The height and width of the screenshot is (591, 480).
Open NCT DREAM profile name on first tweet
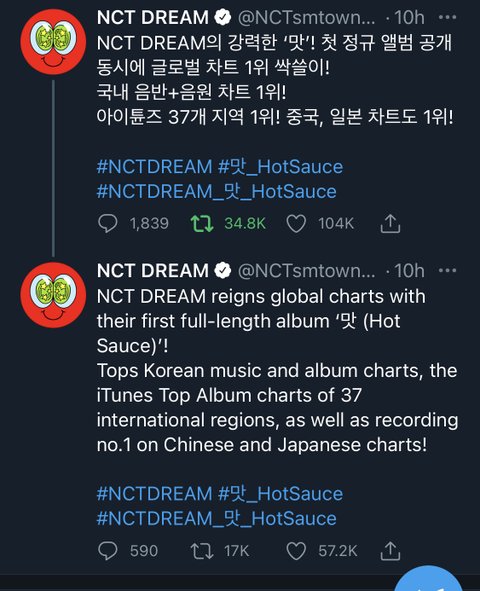153,17
